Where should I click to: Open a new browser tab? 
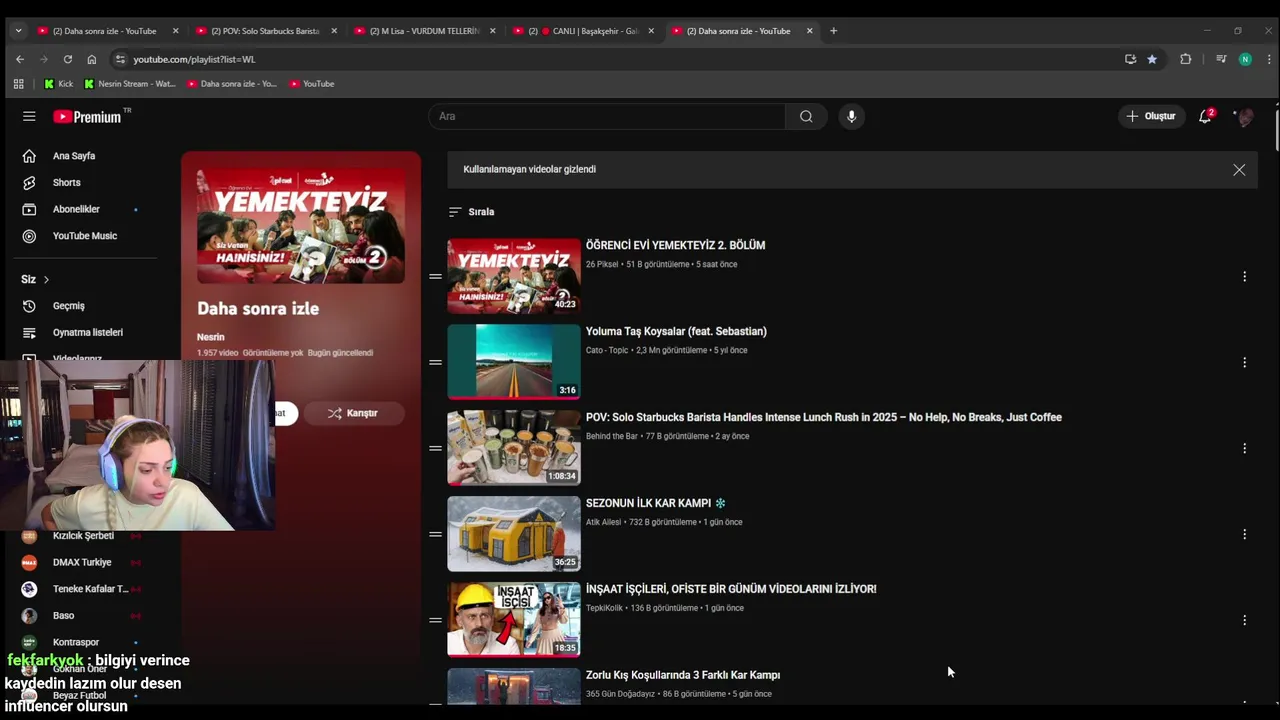833,31
